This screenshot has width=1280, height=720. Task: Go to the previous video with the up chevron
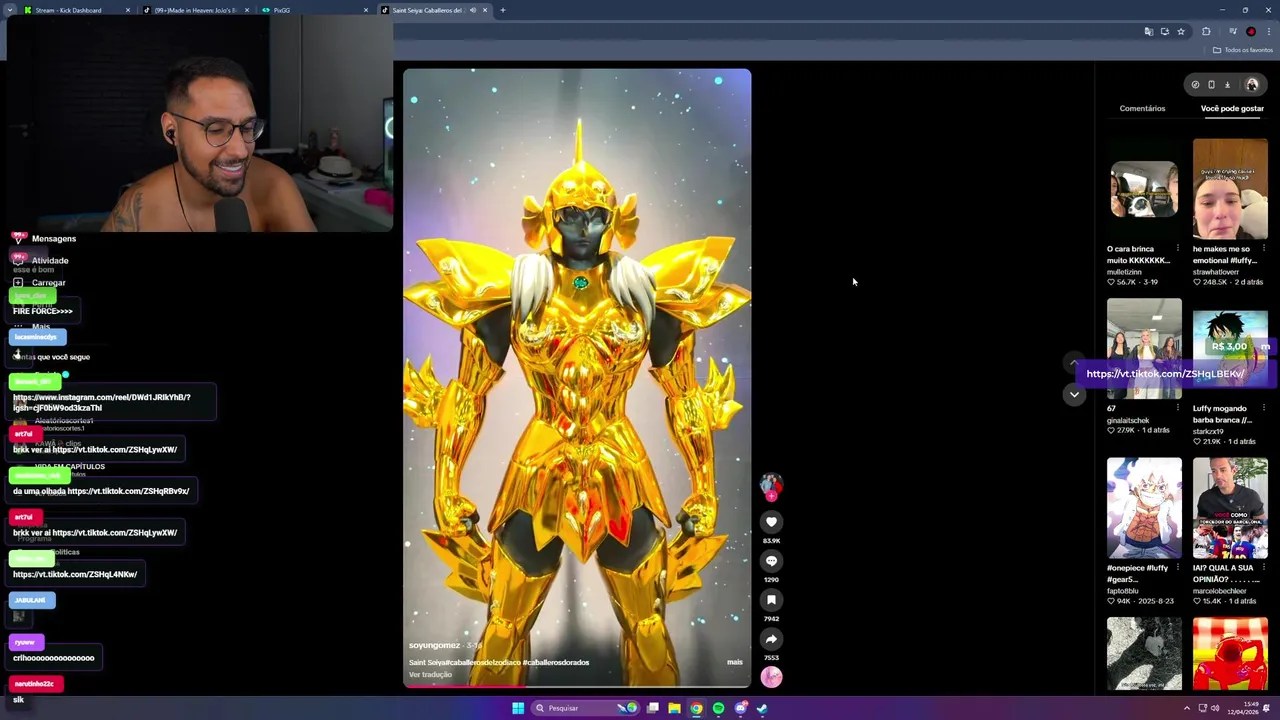coord(1074,363)
